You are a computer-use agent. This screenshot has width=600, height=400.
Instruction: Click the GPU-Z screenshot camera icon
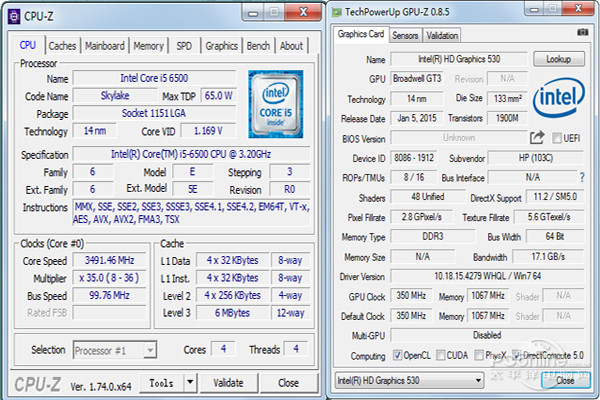tap(583, 35)
